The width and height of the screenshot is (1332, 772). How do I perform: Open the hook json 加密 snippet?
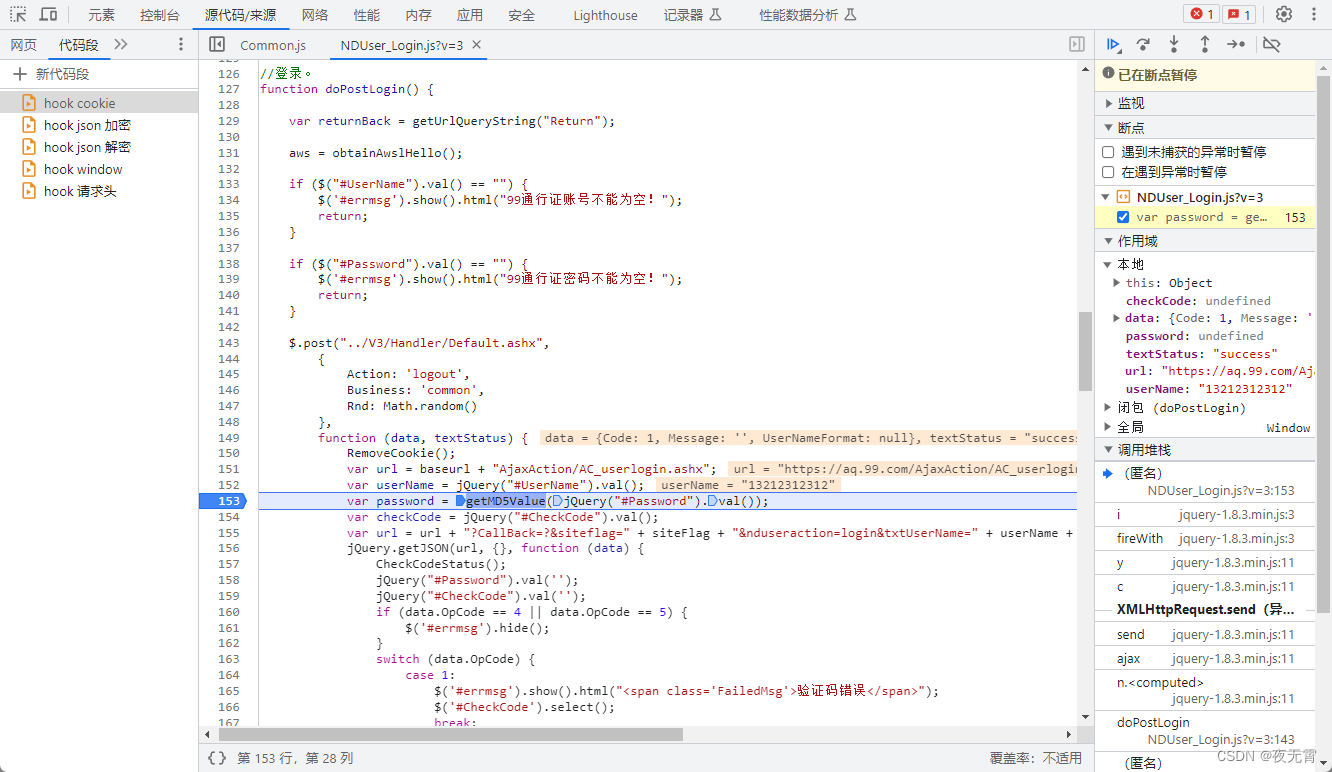point(99,125)
